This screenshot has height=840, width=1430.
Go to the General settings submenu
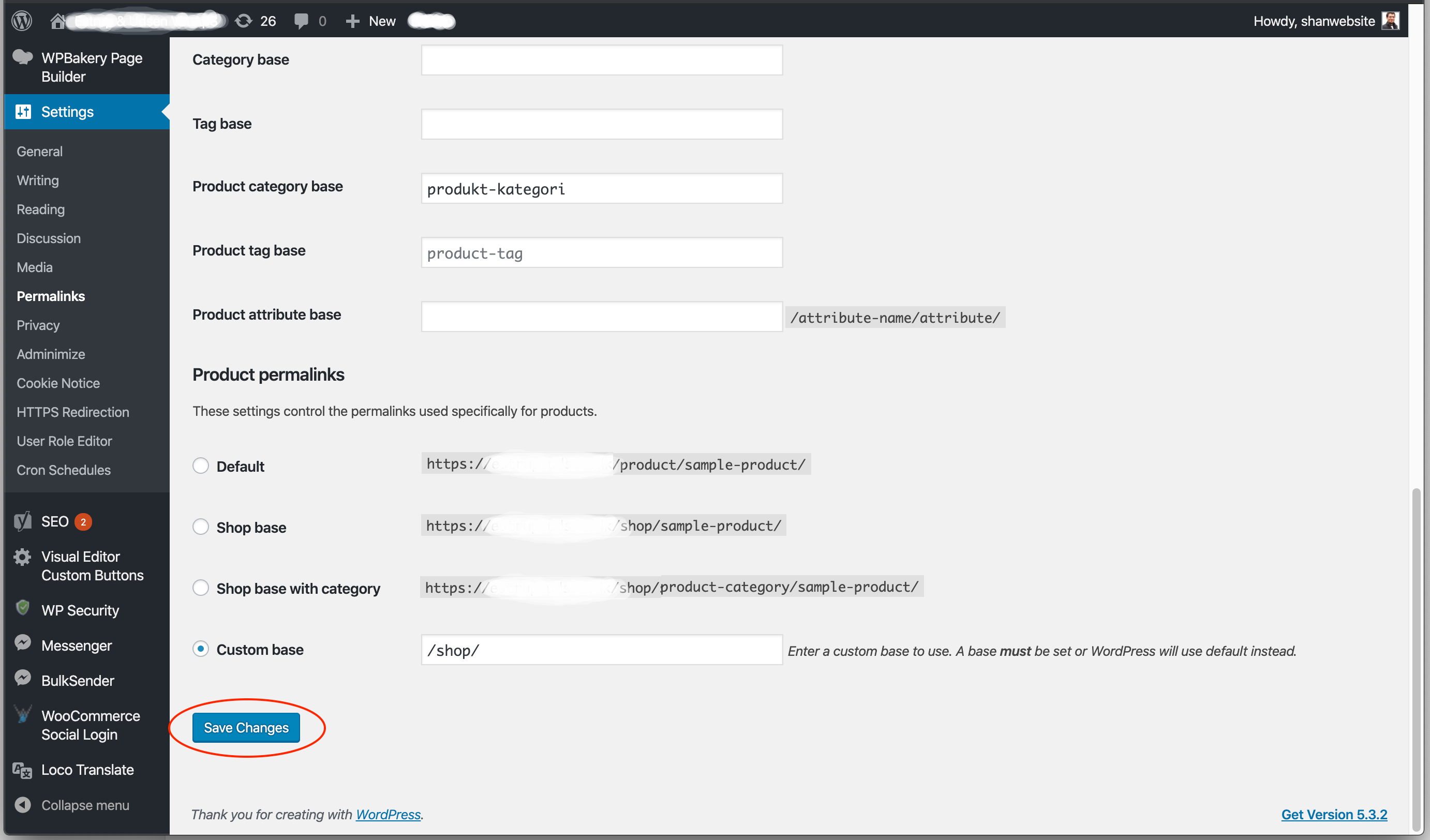[40, 152]
